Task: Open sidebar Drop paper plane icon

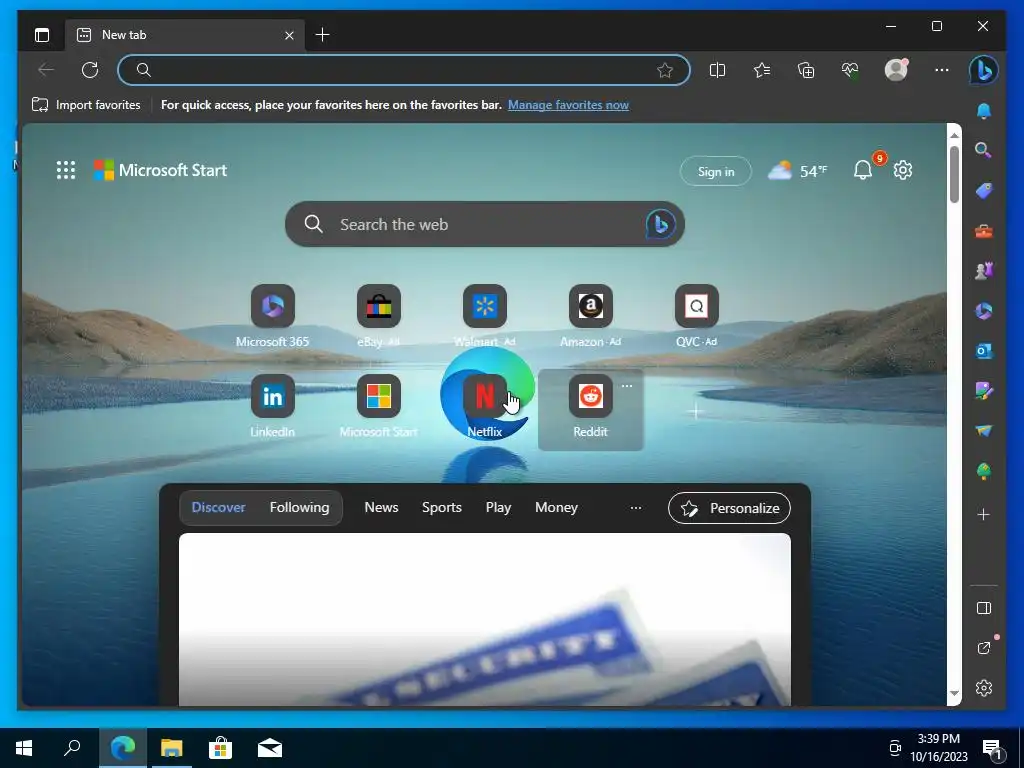Action: coord(984,430)
